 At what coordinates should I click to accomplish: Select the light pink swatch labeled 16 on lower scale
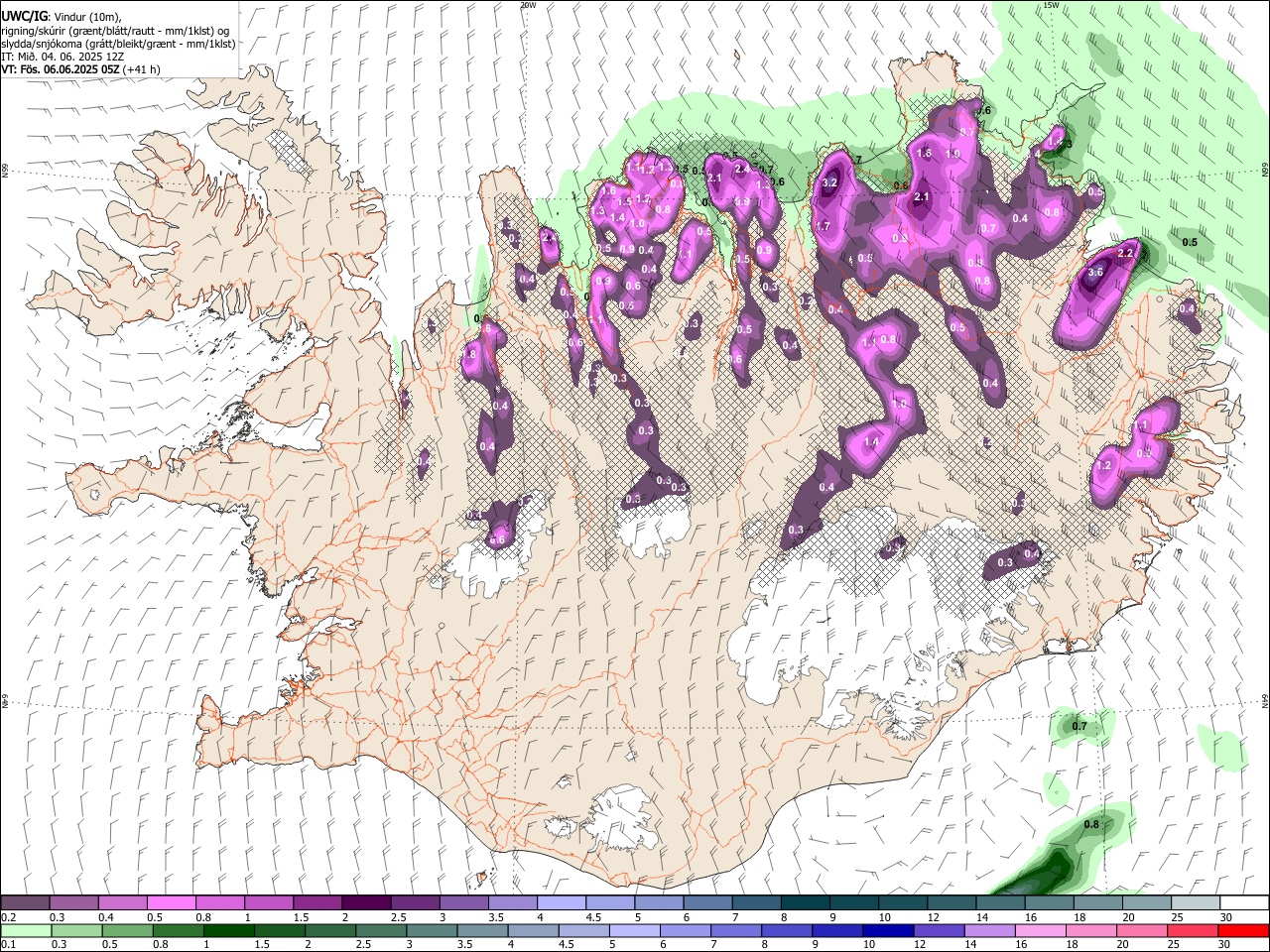[x=1039, y=930]
